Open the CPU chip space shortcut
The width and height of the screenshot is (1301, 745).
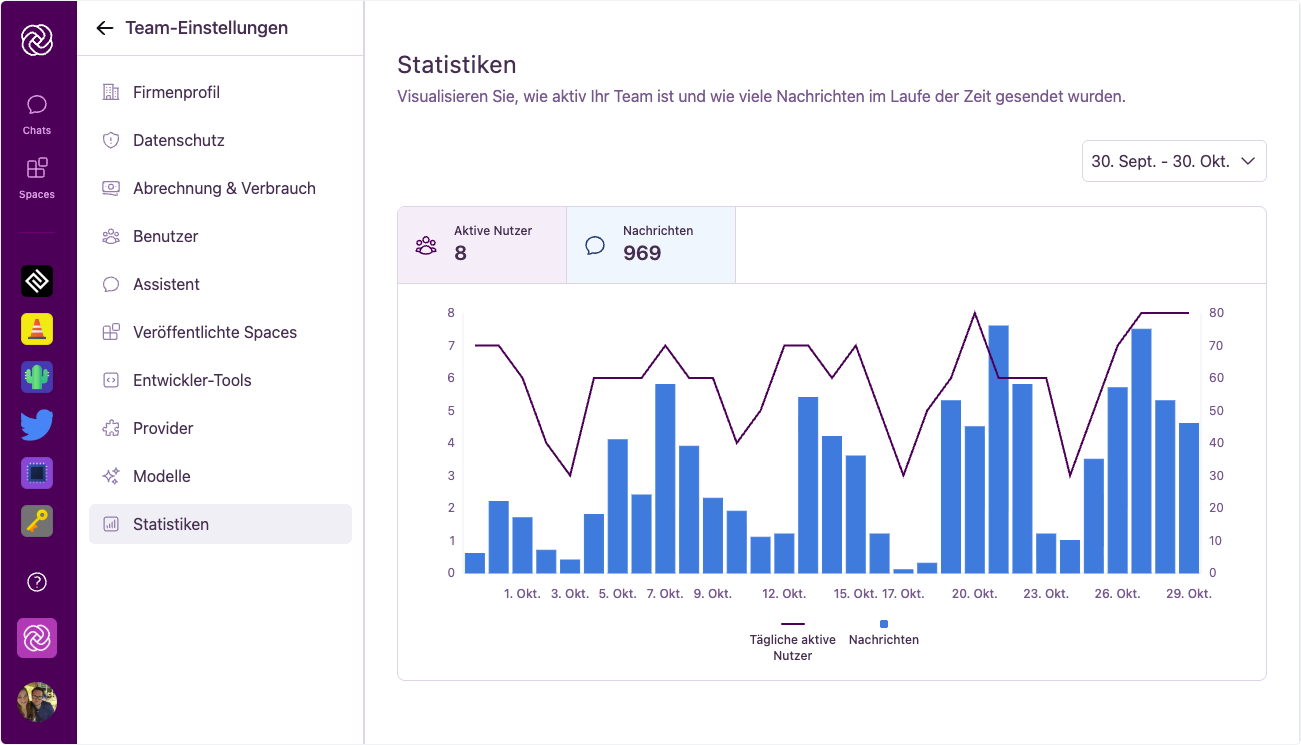36,472
